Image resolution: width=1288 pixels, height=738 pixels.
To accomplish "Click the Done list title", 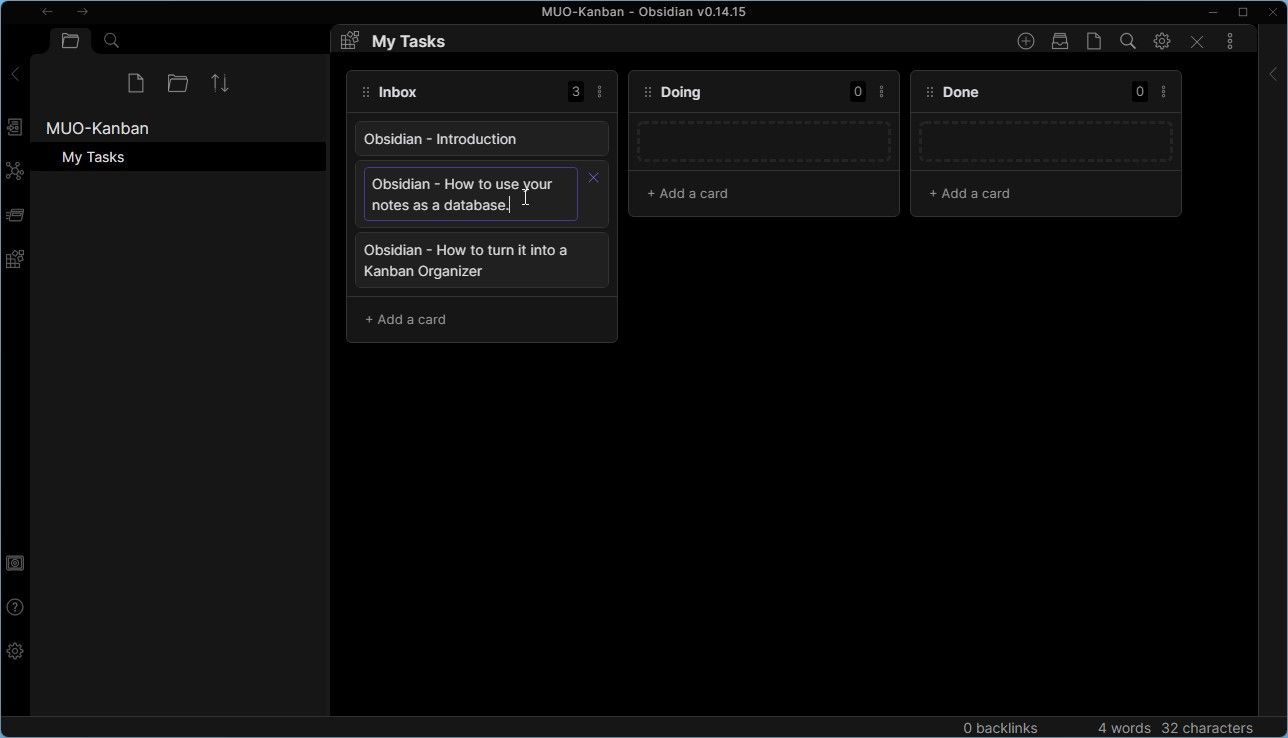I will pyautogui.click(x=960, y=92).
